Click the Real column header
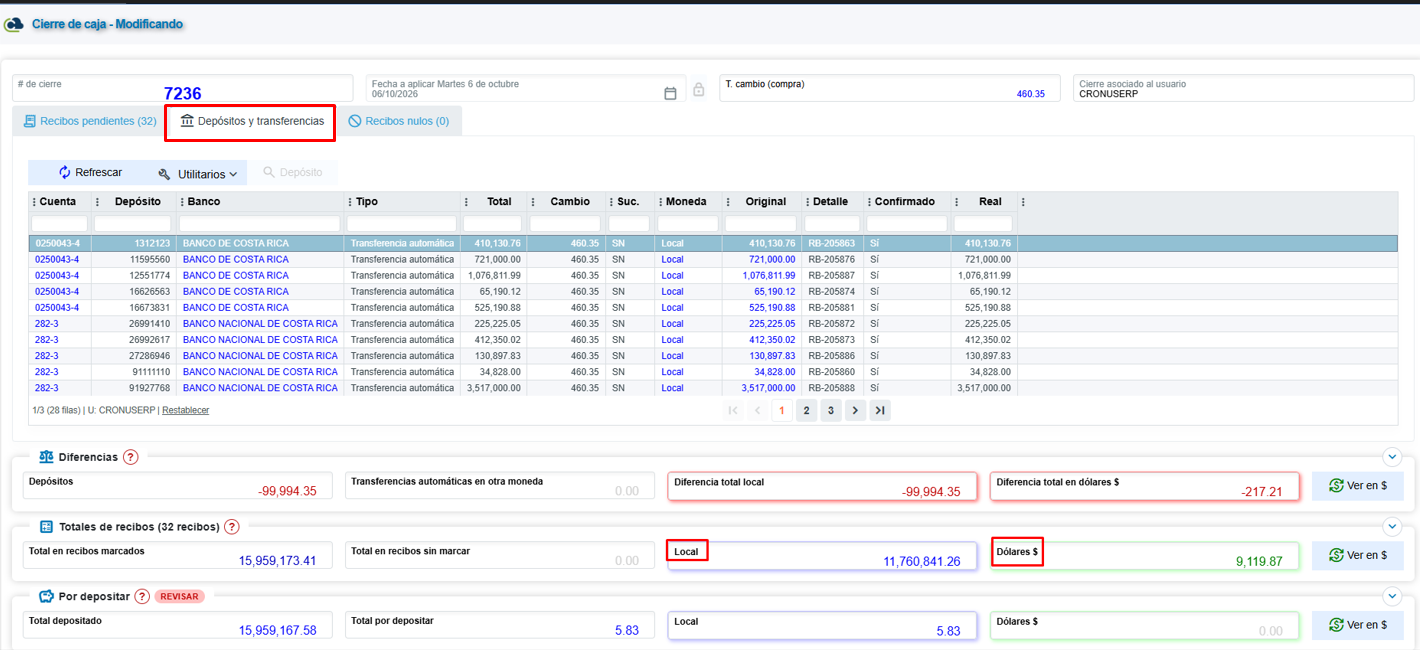This screenshot has height=650, width=1420. pyautogui.click(x=990, y=202)
